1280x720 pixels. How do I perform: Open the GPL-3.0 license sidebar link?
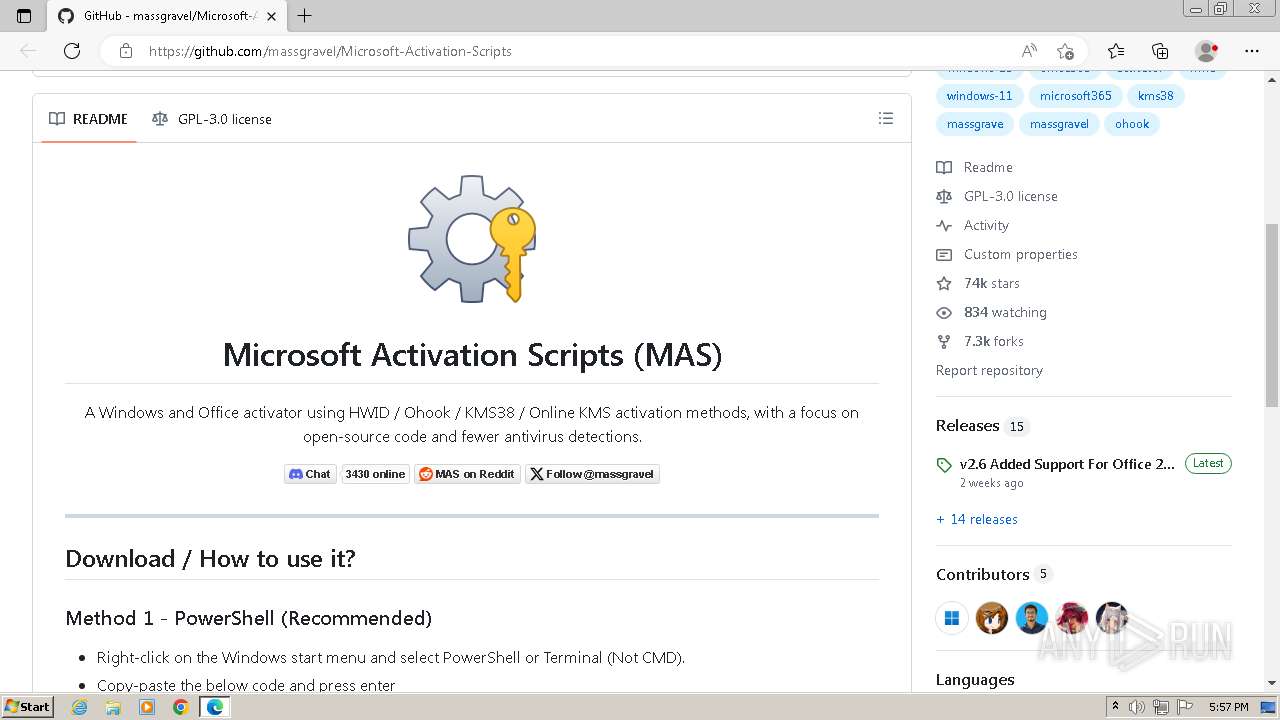[x=997, y=196]
